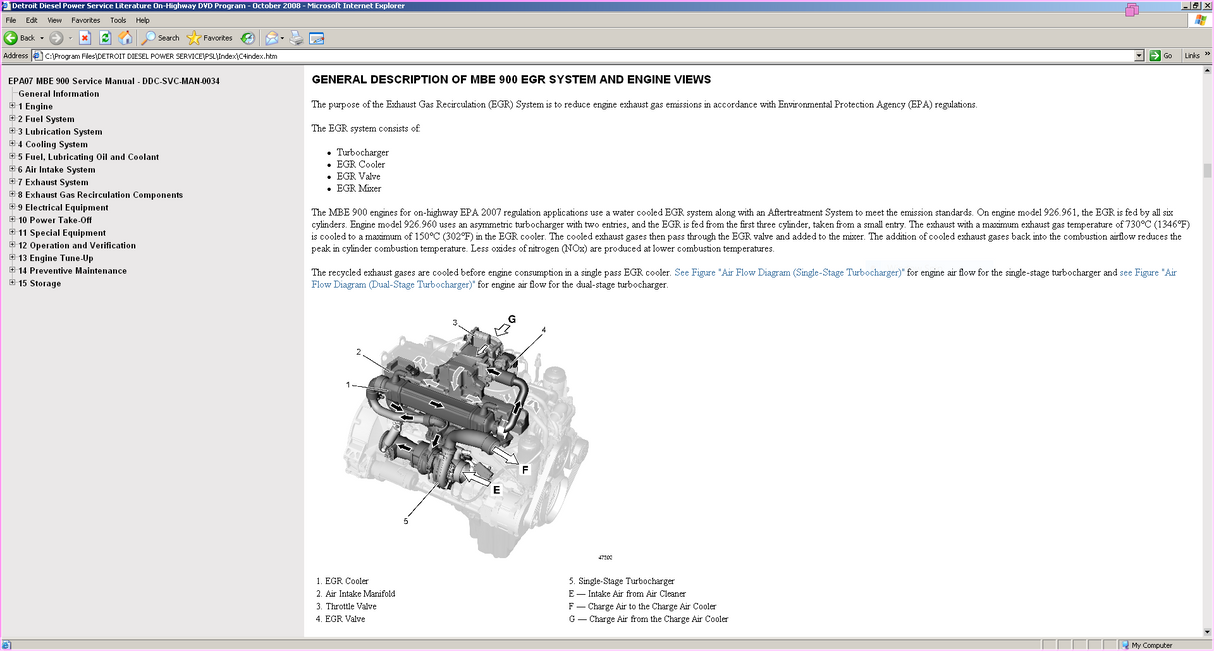Toggle the Search sidebar
Image resolution: width=1214 pixels, height=651 pixels.
tap(158, 38)
